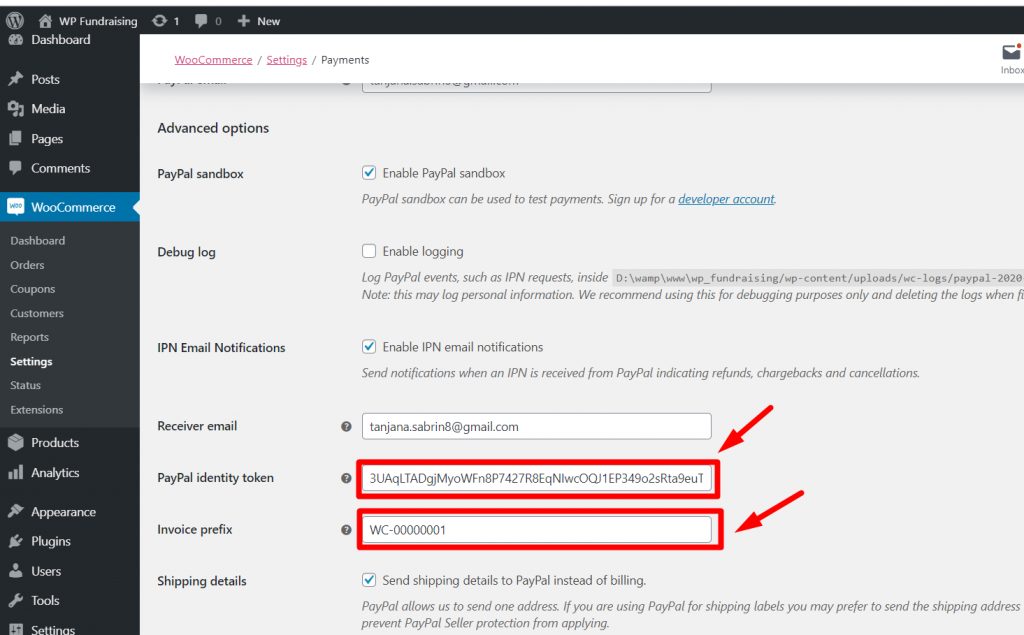The image size is (1024, 635).
Task: Click the Media icon in sidebar
Action: coord(16,108)
